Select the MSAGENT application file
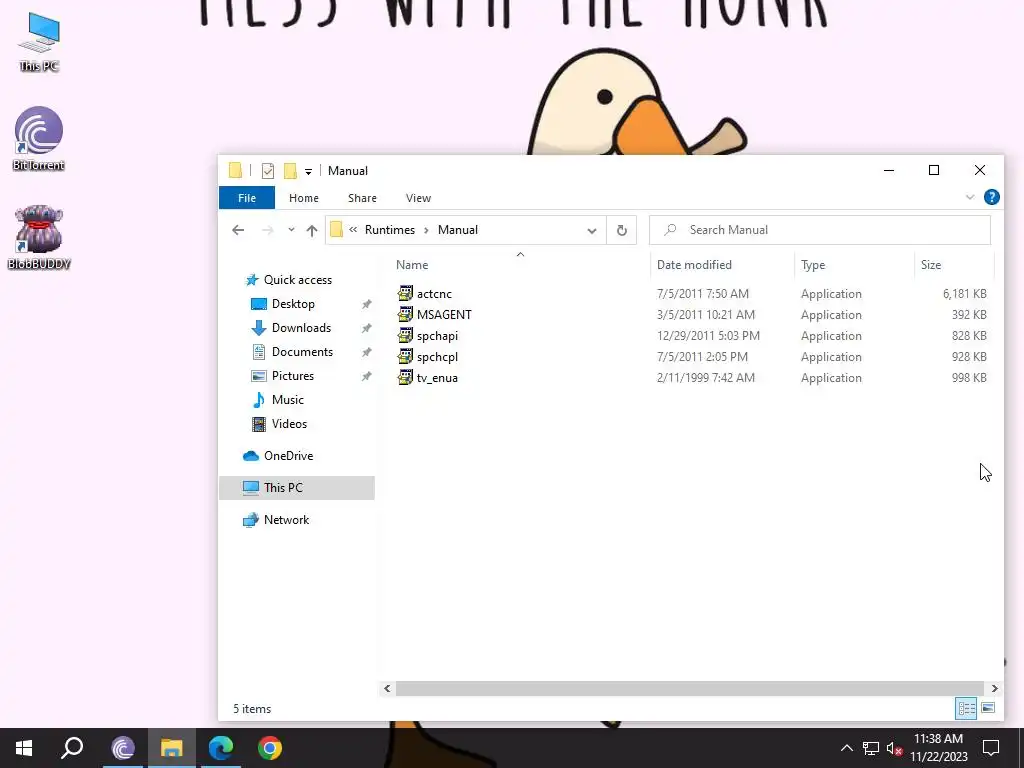Viewport: 1024px width, 768px height. coord(444,315)
